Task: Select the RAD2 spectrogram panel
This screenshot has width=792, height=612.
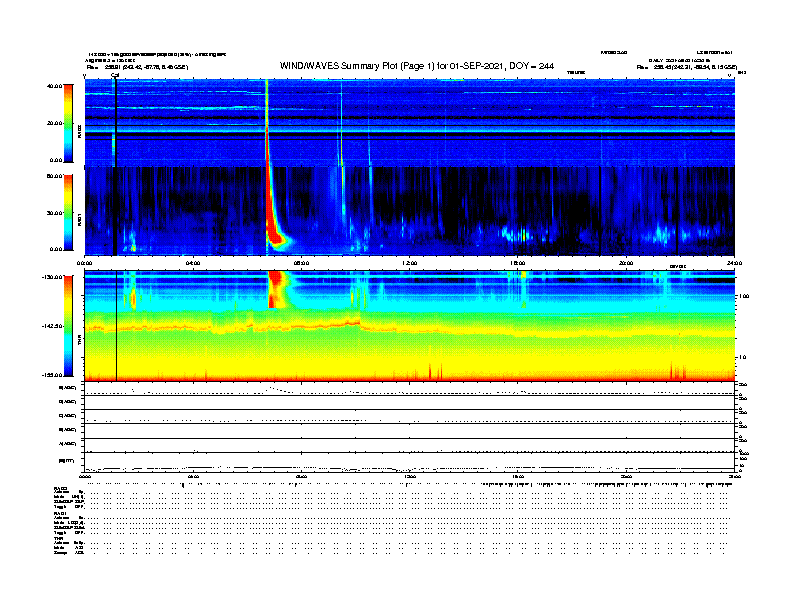Action: (x=409, y=122)
